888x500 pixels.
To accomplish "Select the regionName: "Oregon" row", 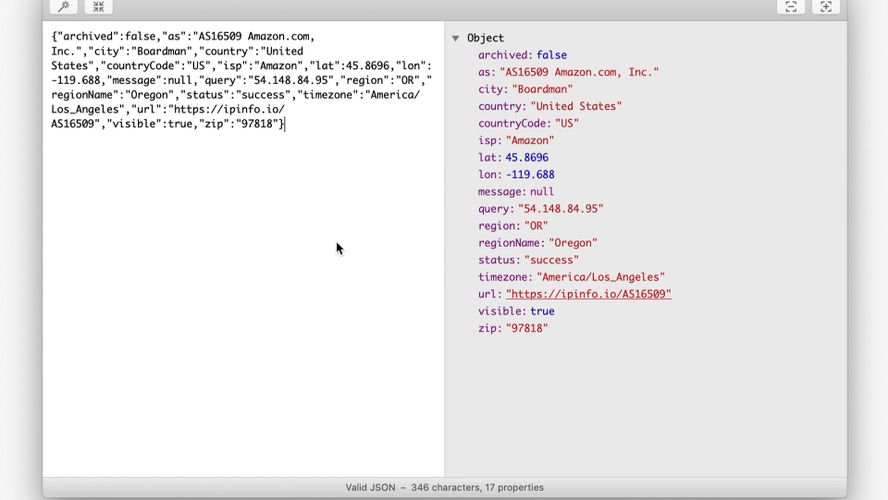I will (537, 242).
